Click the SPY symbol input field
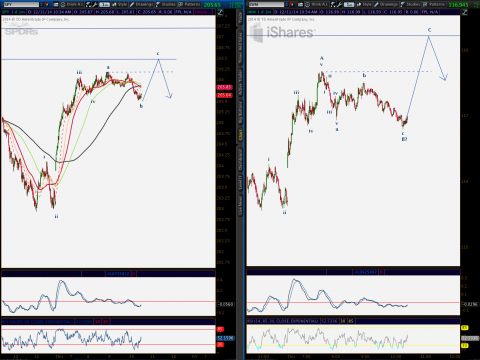 tap(21, 4)
